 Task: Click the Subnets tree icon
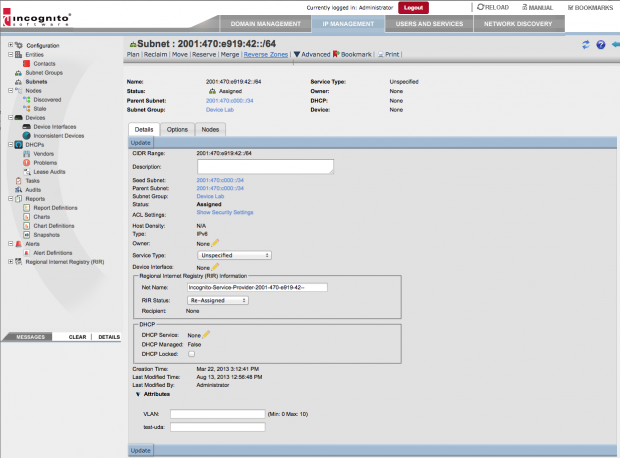(x=19, y=82)
